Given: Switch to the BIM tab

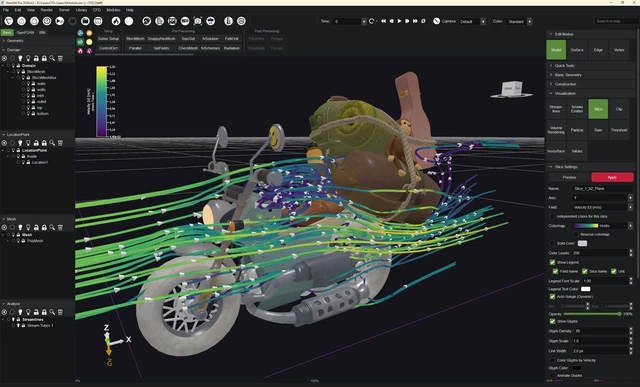Looking at the screenshot, I should click(x=42, y=32).
